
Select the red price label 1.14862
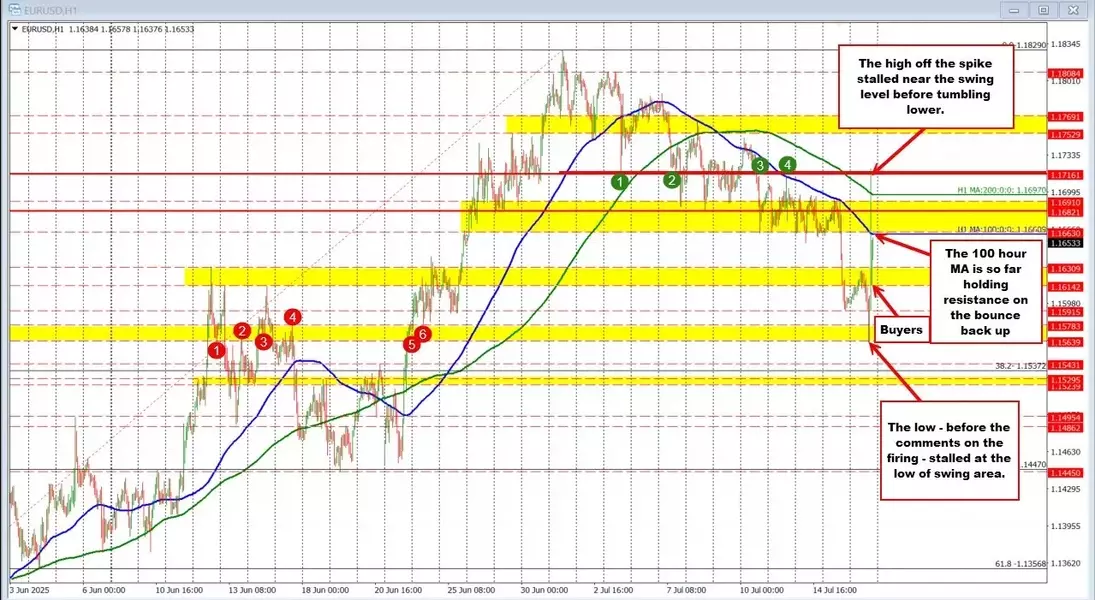point(1065,427)
